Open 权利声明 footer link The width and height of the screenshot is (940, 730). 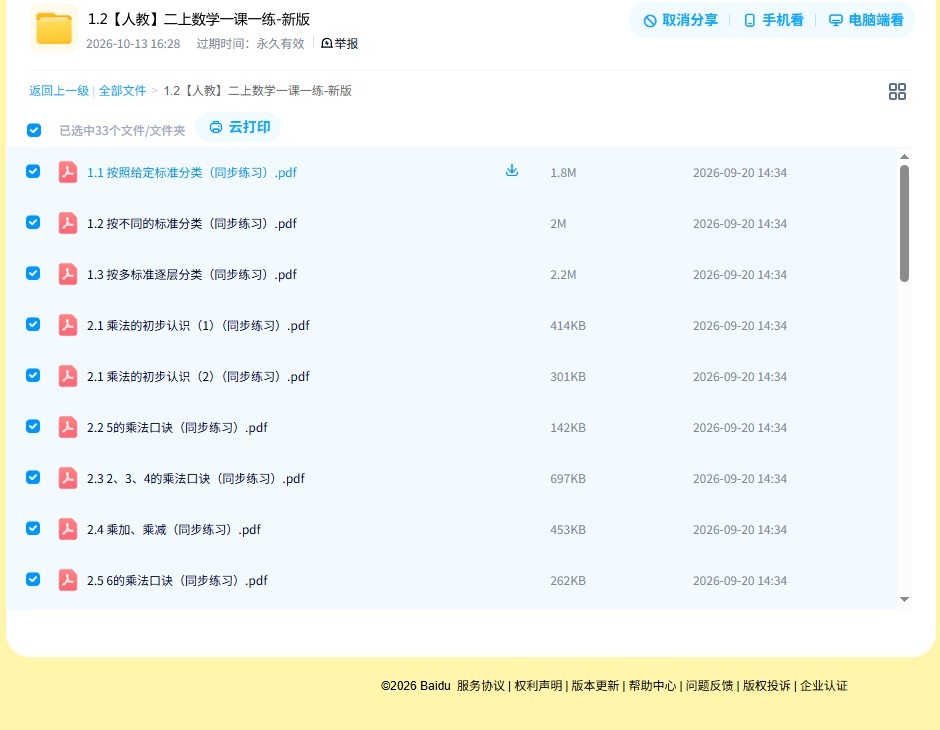(x=538, y=686)
